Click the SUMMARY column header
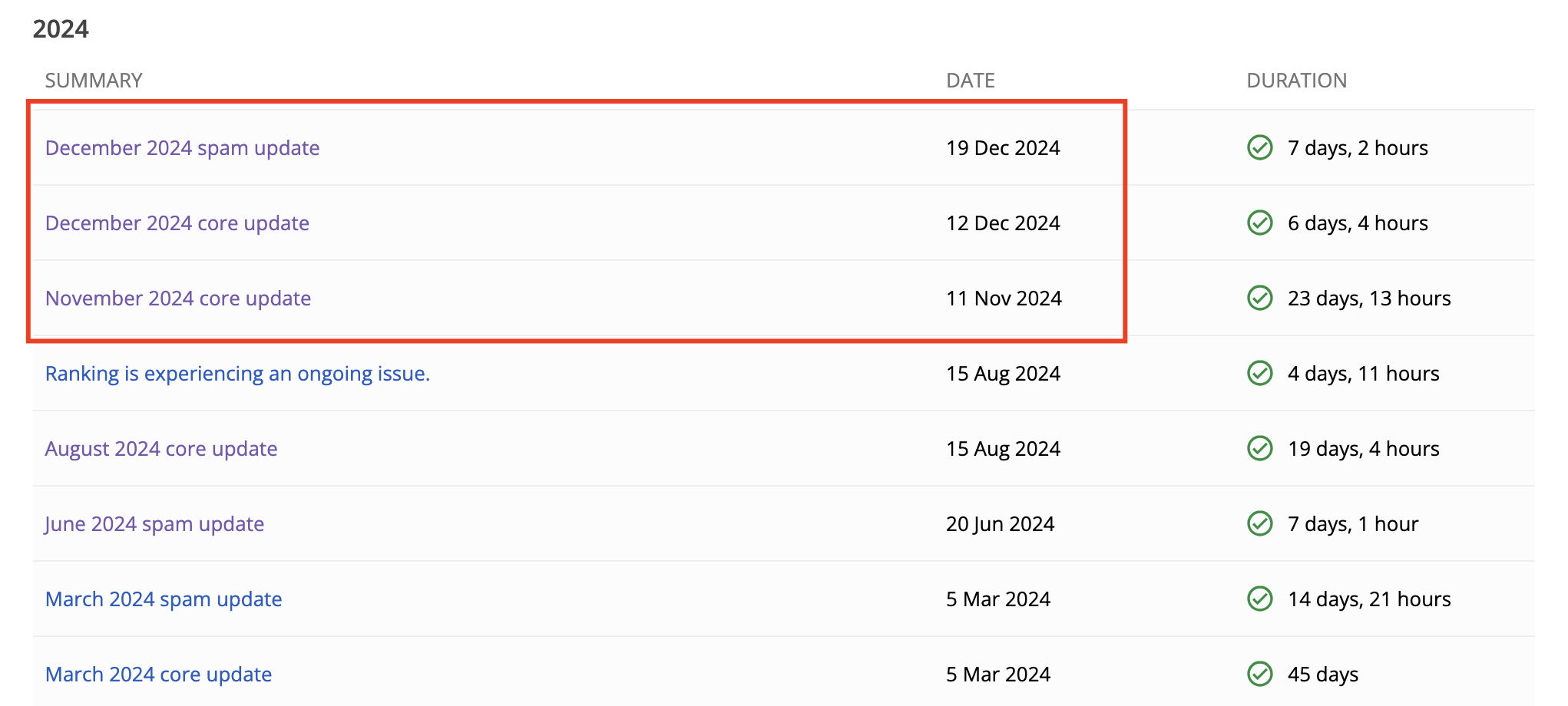 94,81
